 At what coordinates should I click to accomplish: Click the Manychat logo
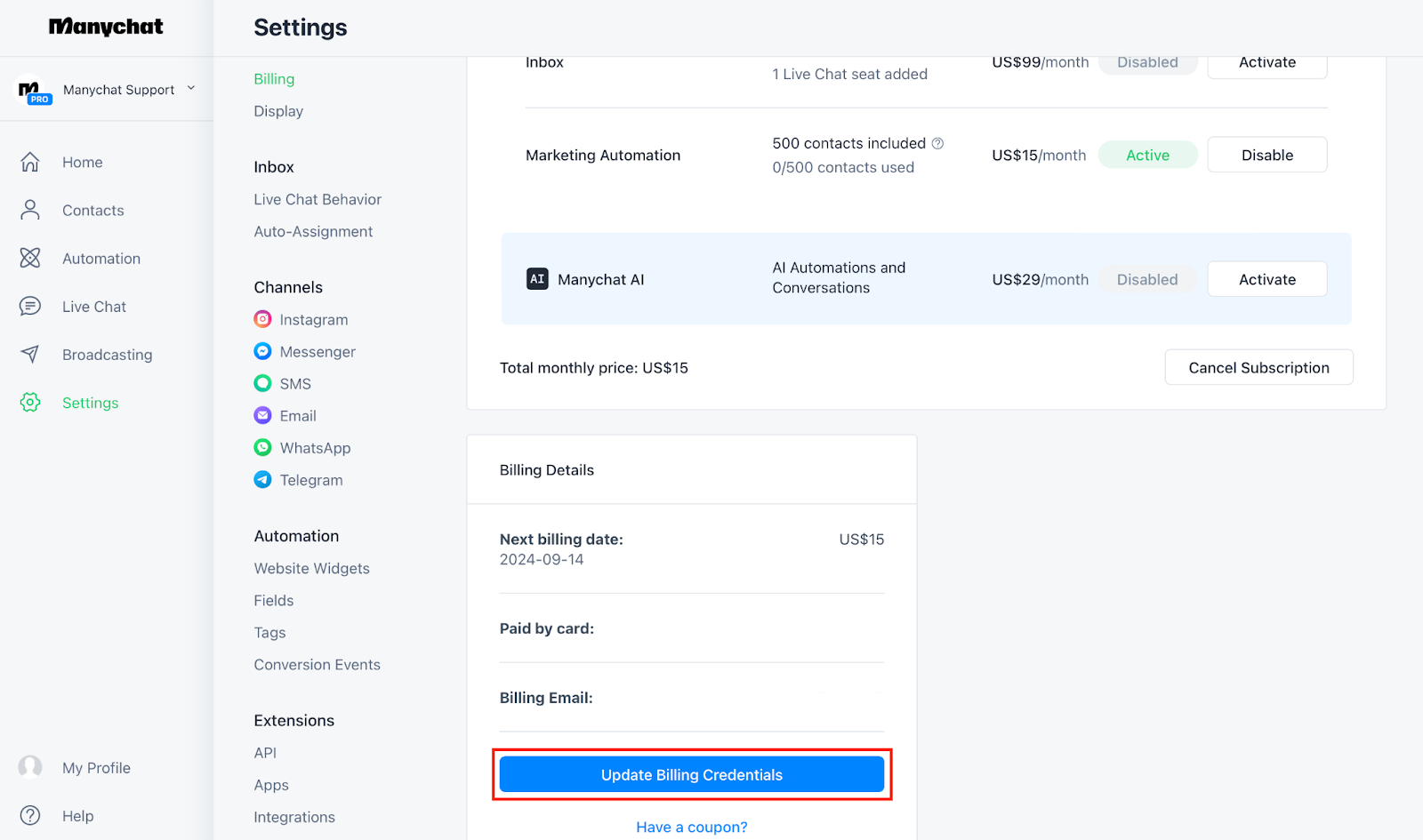(106, 27)
